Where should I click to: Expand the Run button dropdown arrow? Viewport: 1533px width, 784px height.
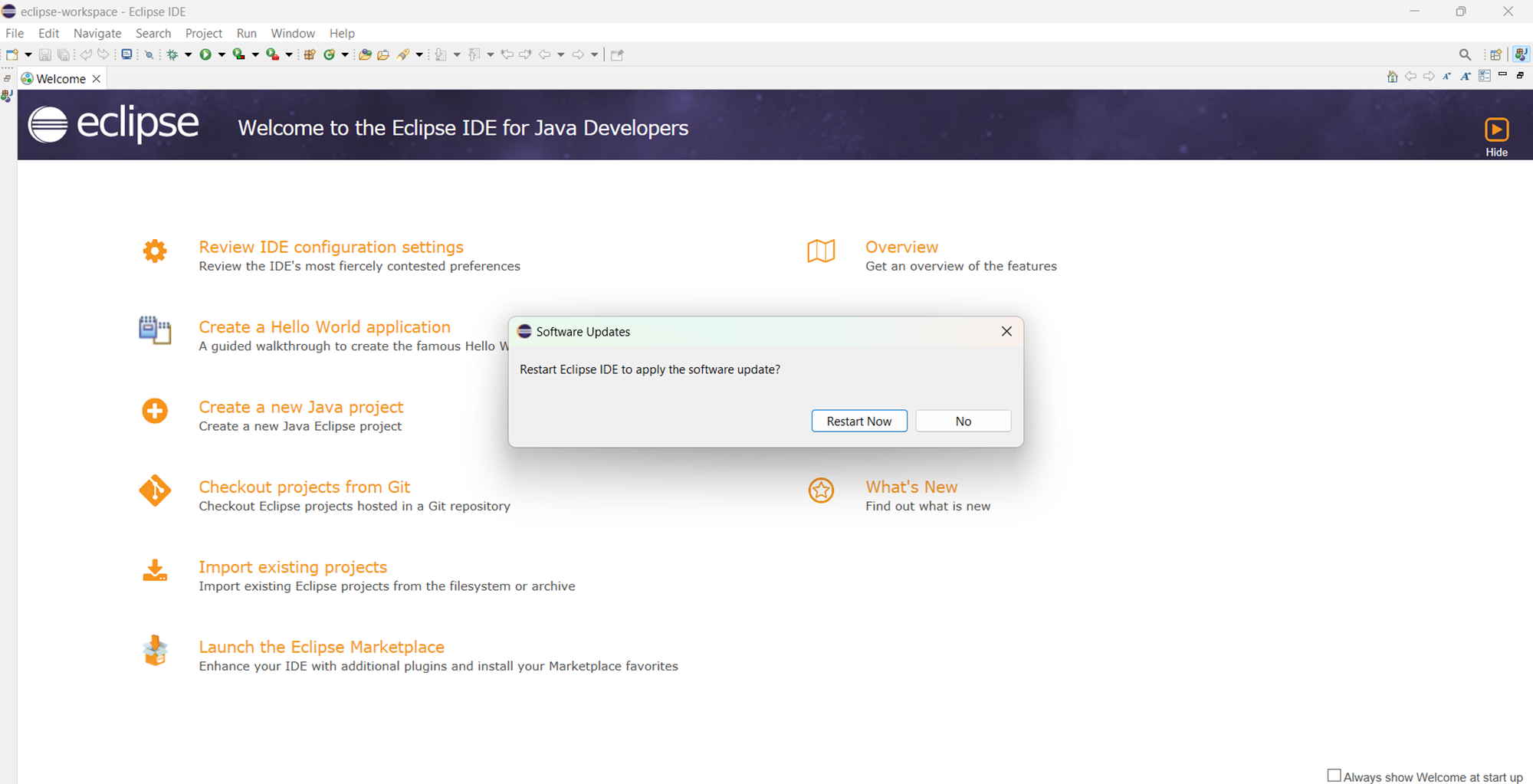point(222,54)
